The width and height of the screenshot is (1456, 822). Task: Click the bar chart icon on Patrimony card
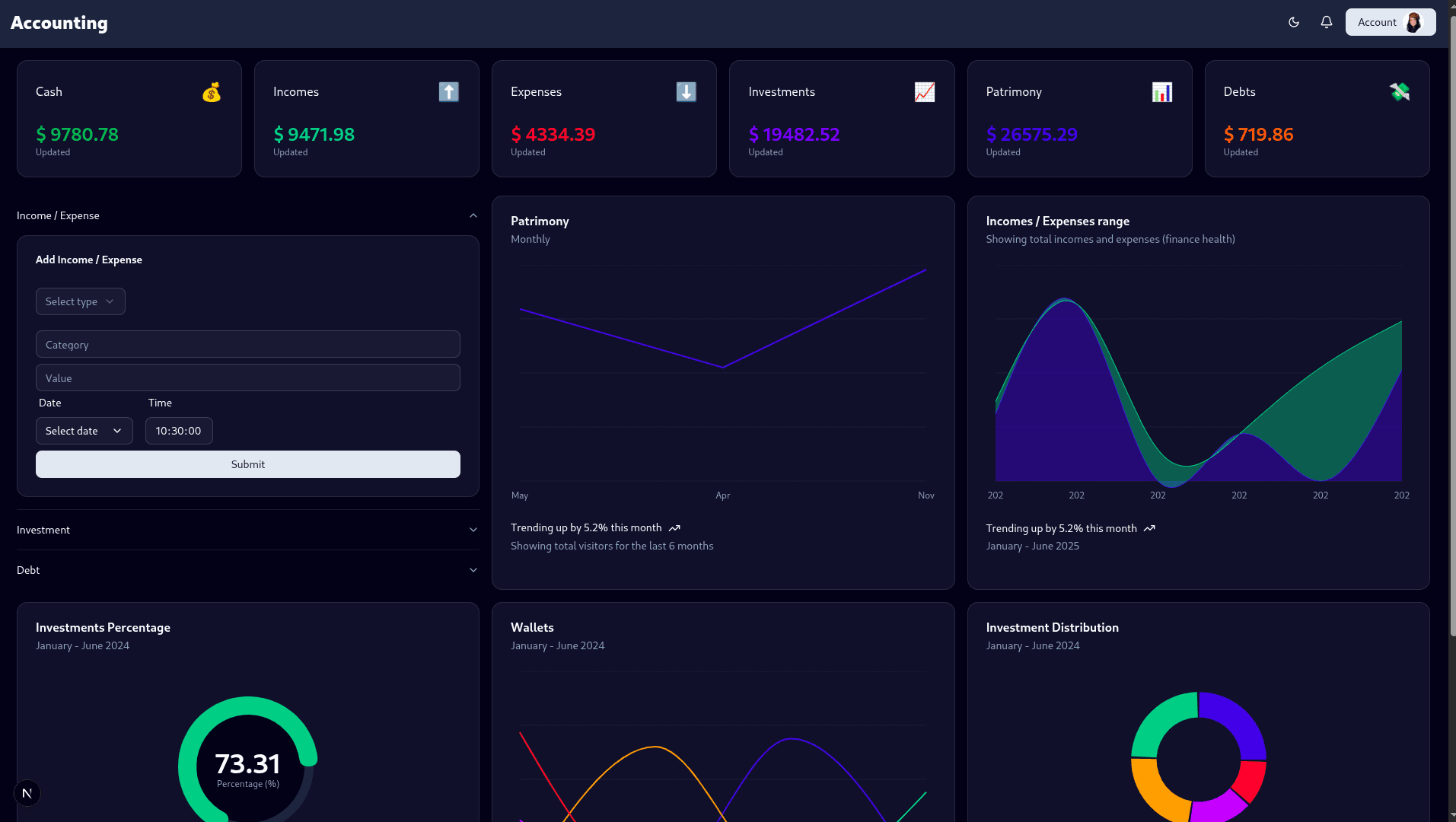pos(1161,91)
